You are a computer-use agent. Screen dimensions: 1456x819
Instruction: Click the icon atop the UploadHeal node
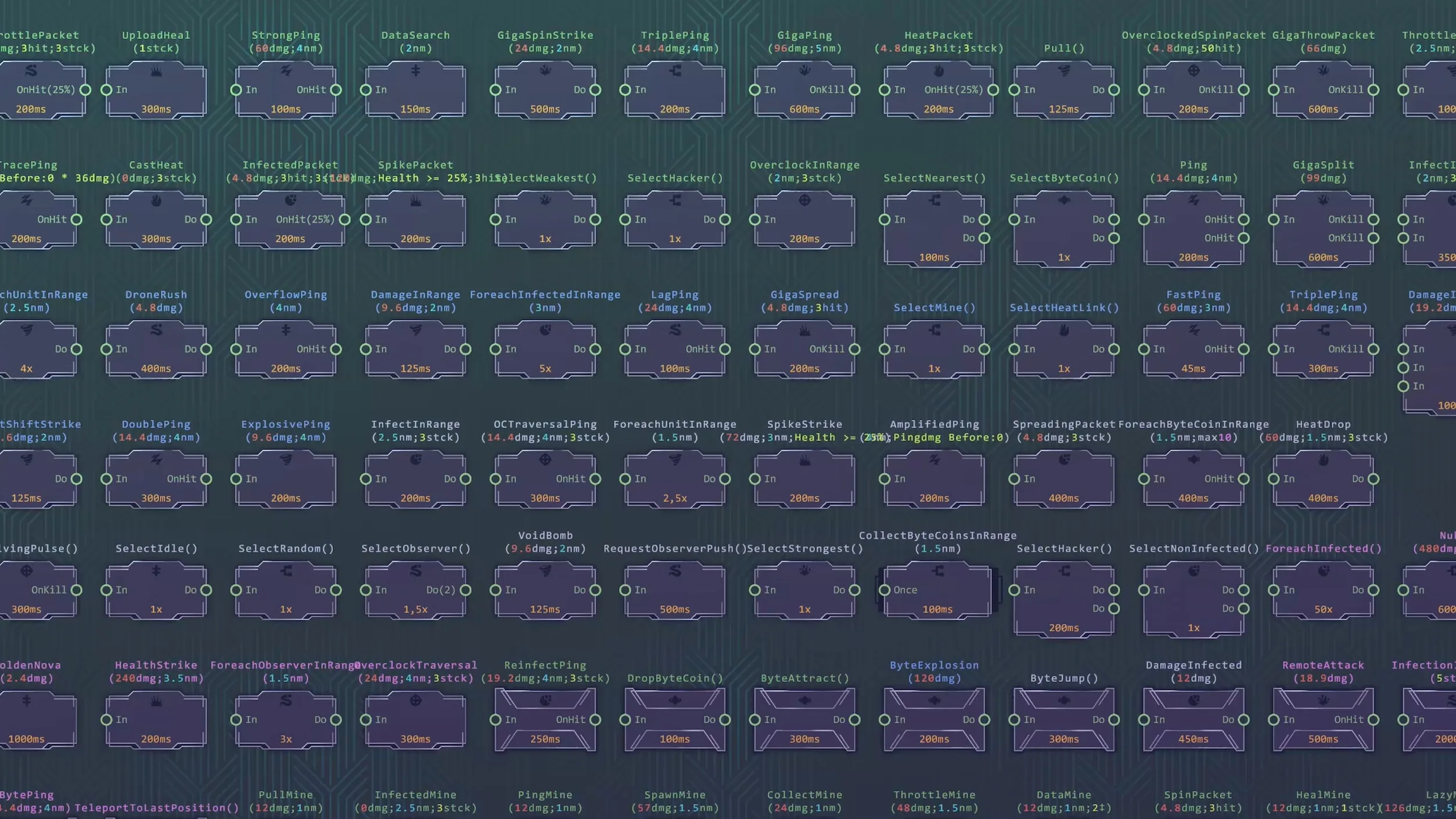tap(156, 71)
